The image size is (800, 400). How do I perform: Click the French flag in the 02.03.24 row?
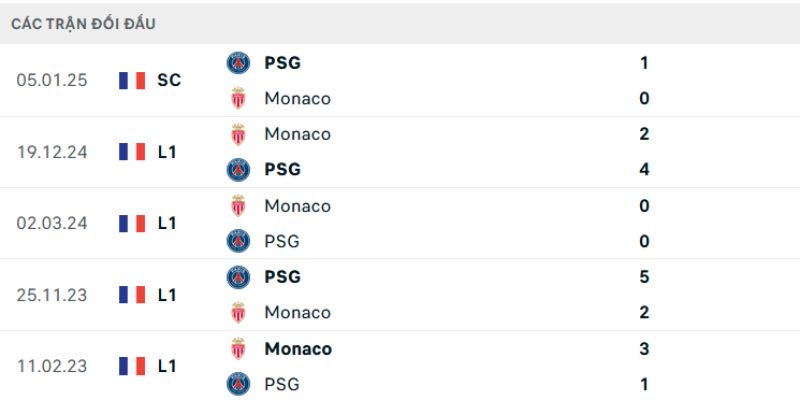(132, 223)
